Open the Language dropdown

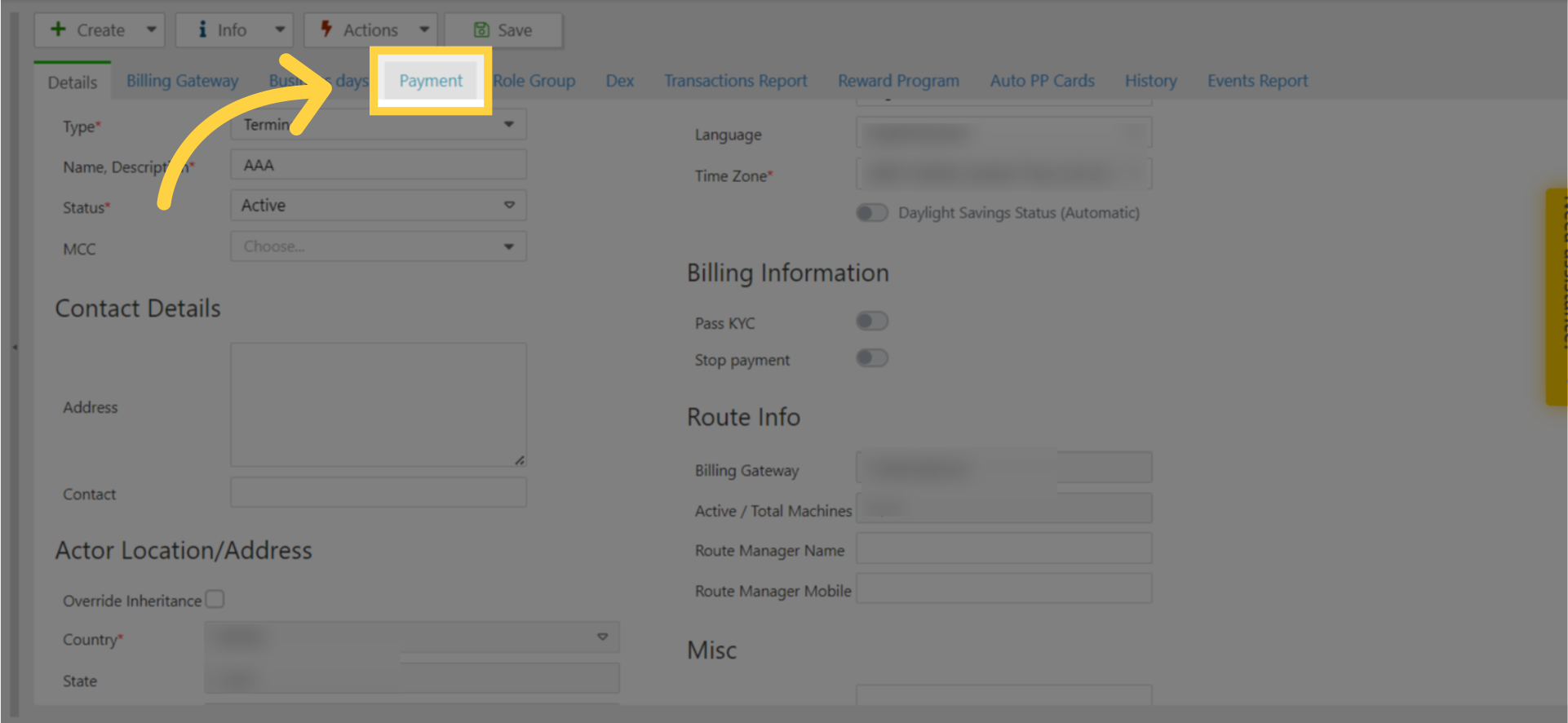tap(1004, 132)
